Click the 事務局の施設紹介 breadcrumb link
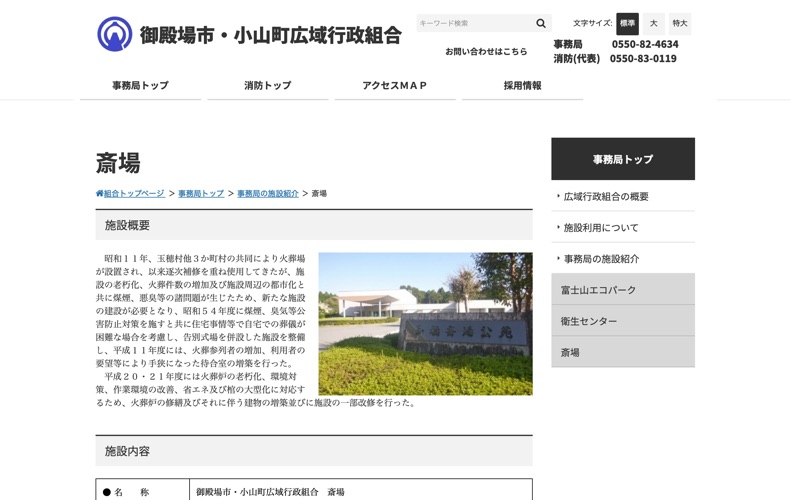The image size is (800, 500). 268,193
